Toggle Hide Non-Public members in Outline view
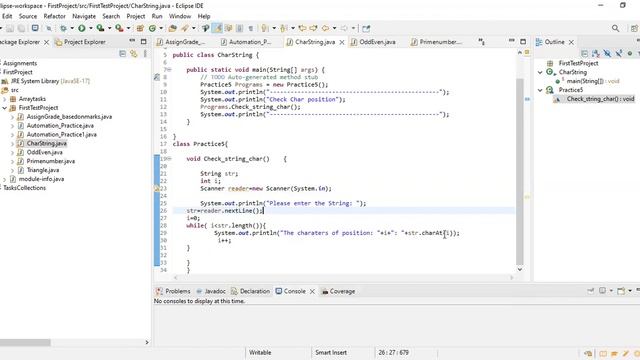This screenshot has width=640, height=360. coord(630,53)
